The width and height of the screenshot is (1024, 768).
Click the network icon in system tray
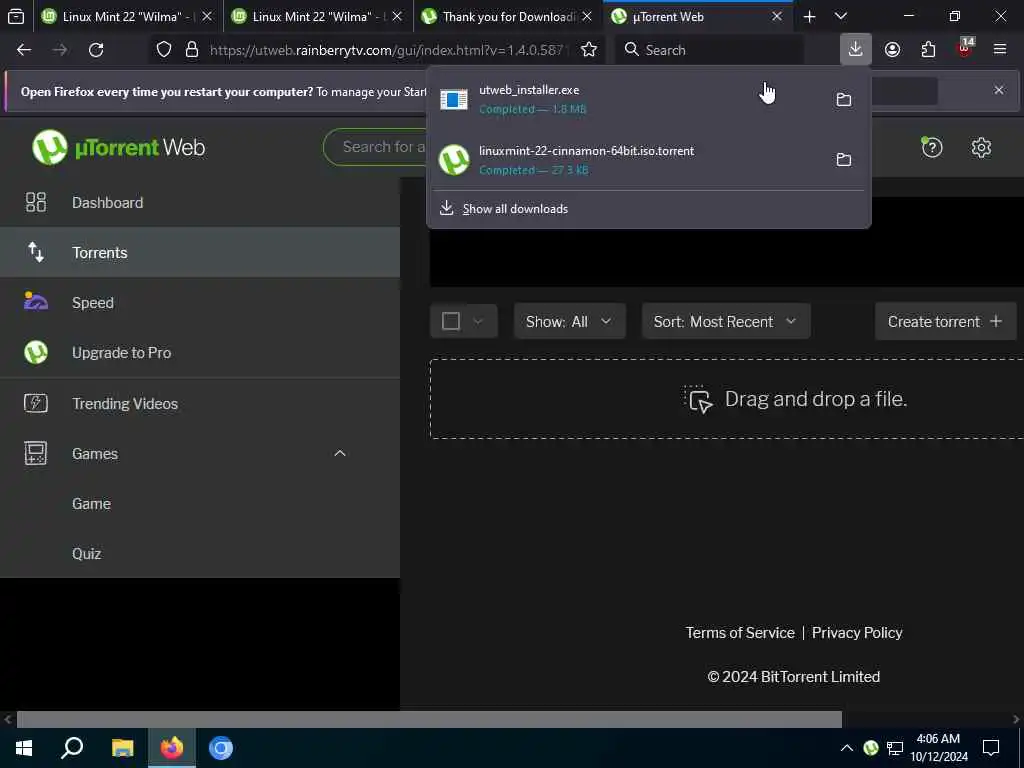tap(895, 748)
